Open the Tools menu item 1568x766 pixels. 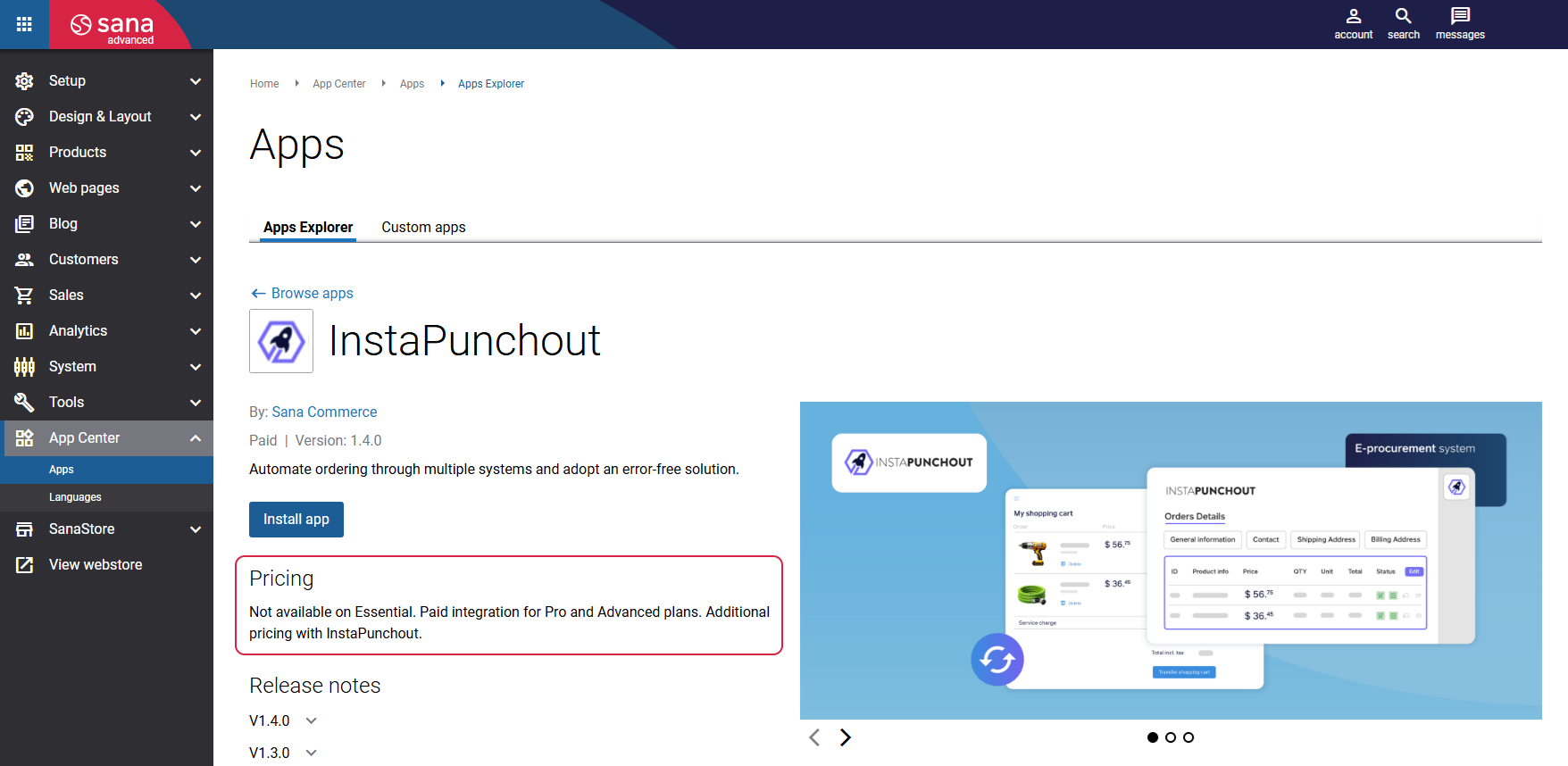[107, 403]
